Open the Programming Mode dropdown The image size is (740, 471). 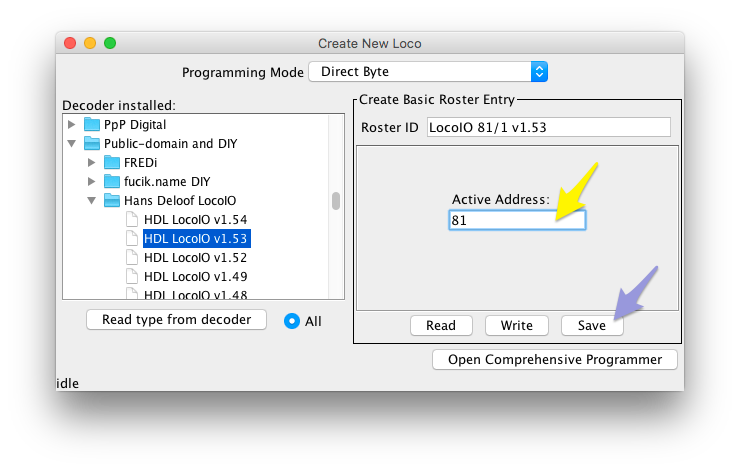pyautogui.click(x=428, y=72)
